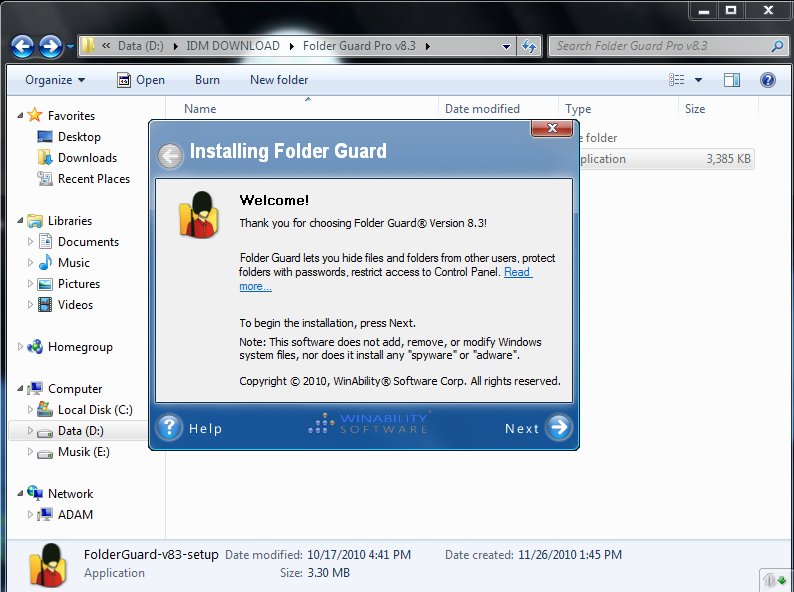Open the Organize menu
The image size is (794, 592).
point(55,80)
